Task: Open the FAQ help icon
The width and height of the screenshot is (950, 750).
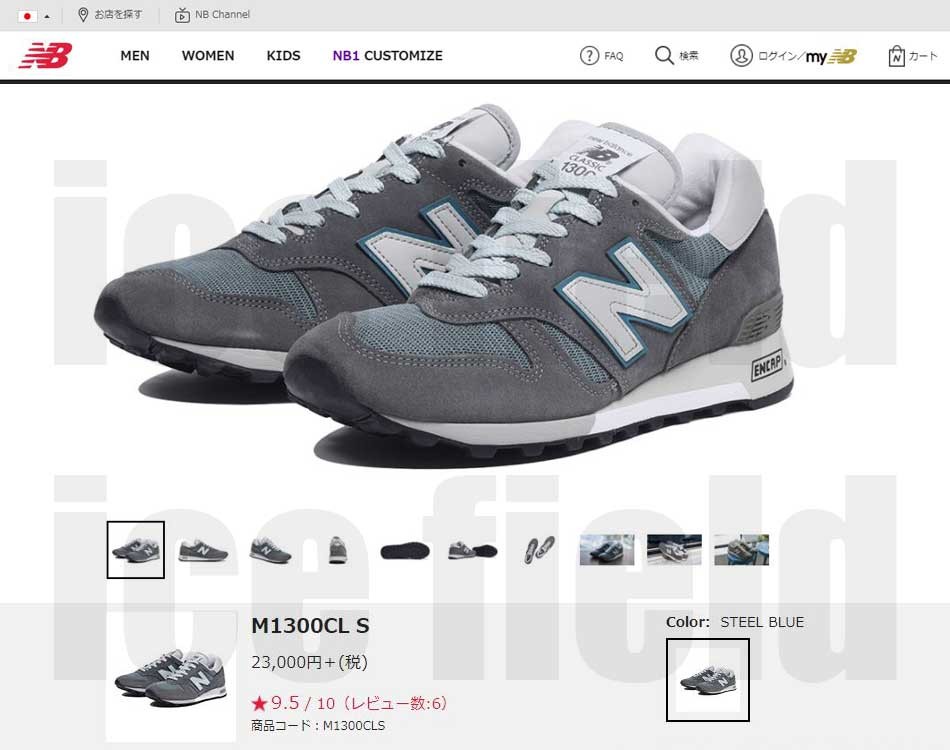Action: [x=589, y=56]
